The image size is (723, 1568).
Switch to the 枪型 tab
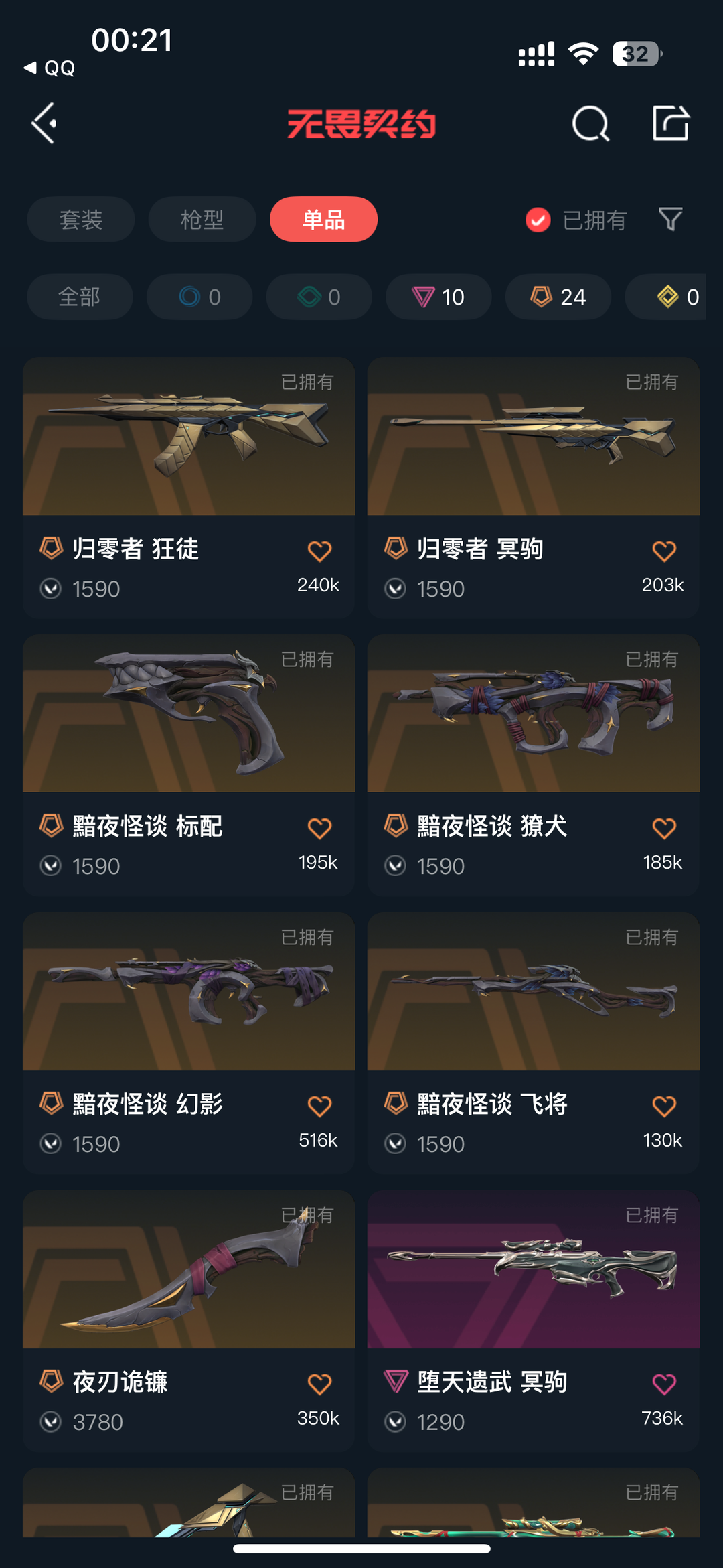click(x=202, y=219)
